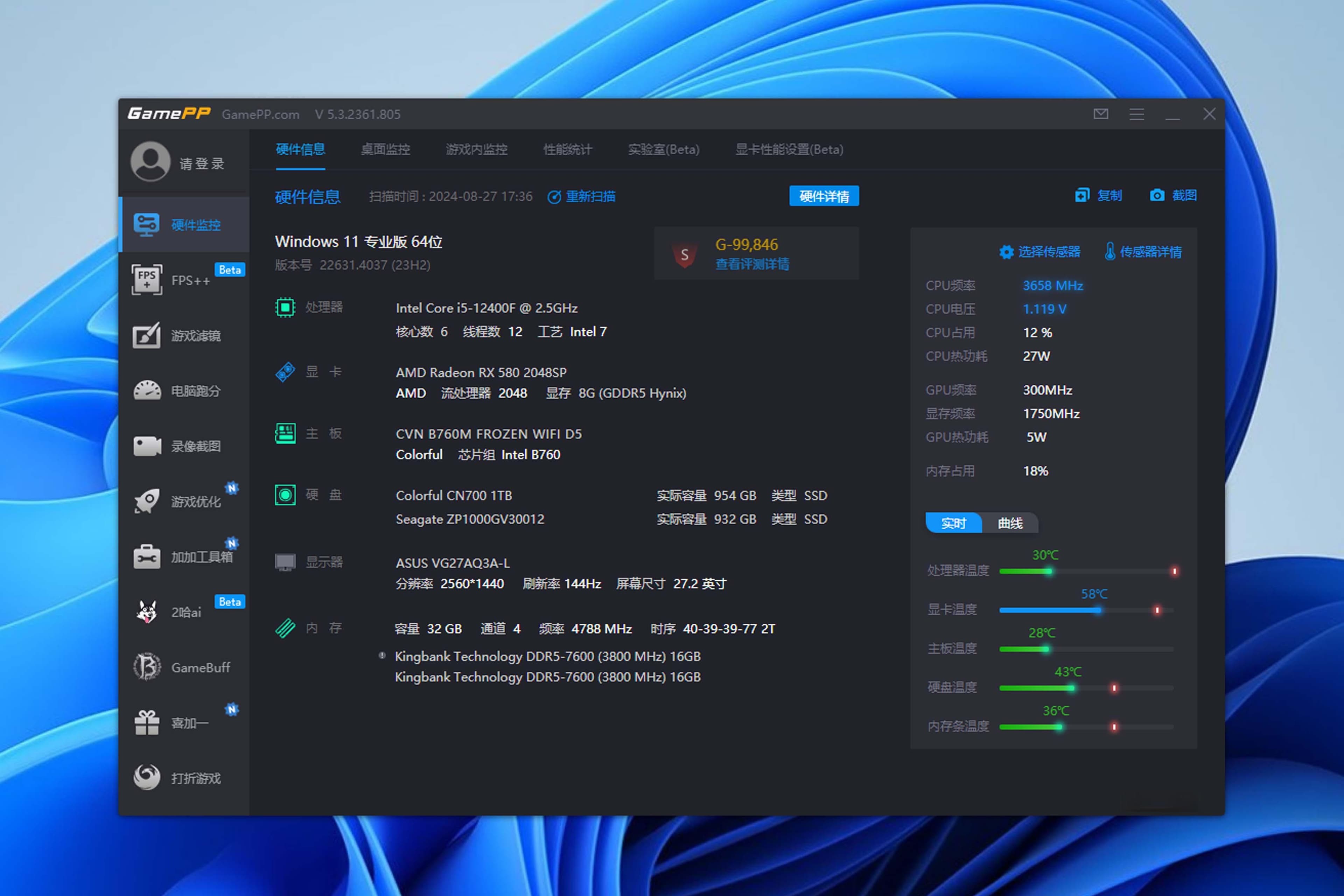Click the 重新扫描 rescan link
Viewport: 1344px width, 896px height.
(590, 197)
